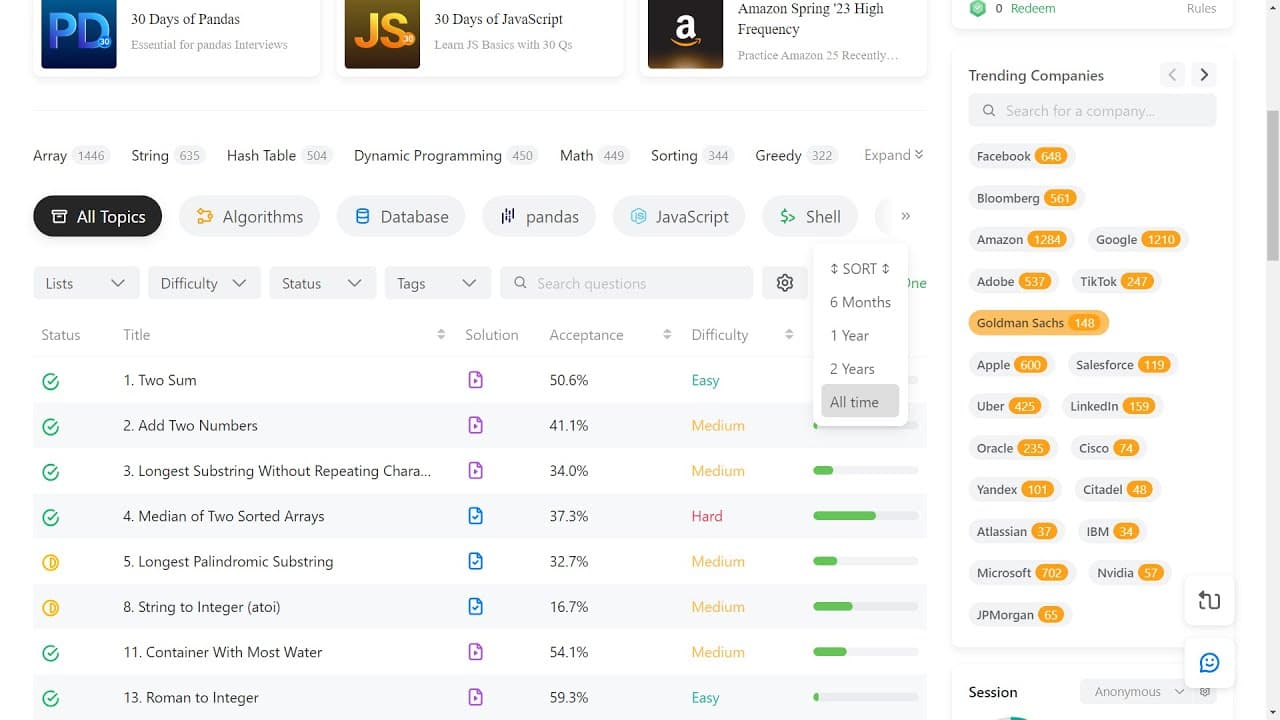Click attempted status icon for Longest Palindromic Substring
Image resolution: width=1280 pixels, height=720 pixels.
[51, 562]
